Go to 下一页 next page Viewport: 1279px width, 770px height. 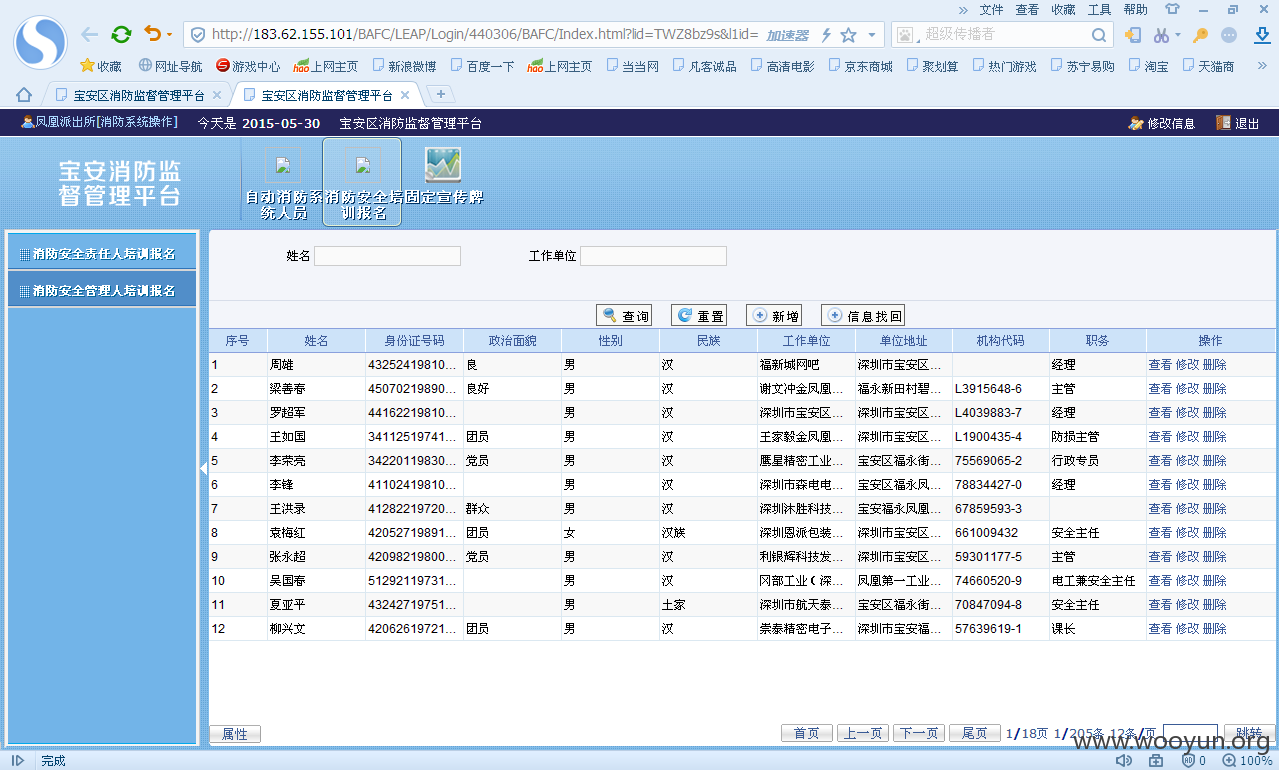coord(919,734)
